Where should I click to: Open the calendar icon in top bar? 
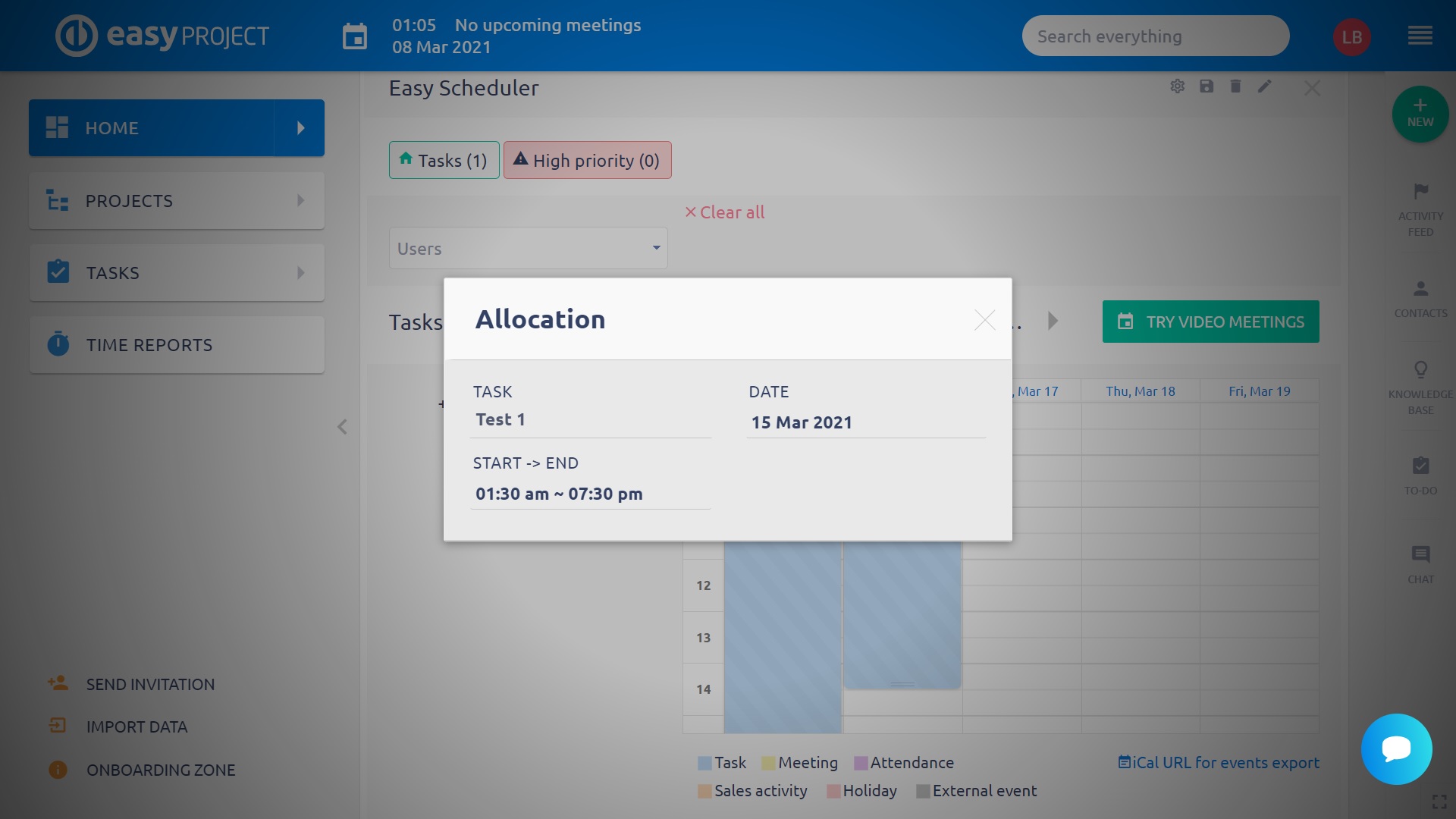point(354,36)
